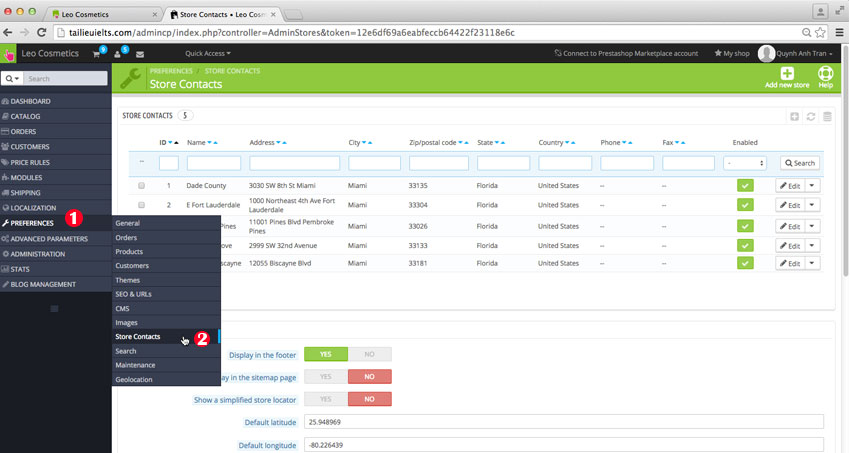
Task: Sort by Name ascending arrow
Action: pos(214,143)
